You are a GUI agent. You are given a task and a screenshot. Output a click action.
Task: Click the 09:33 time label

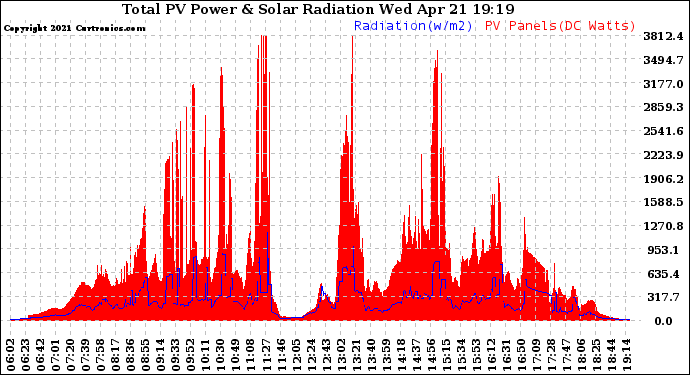pos(176,354)
